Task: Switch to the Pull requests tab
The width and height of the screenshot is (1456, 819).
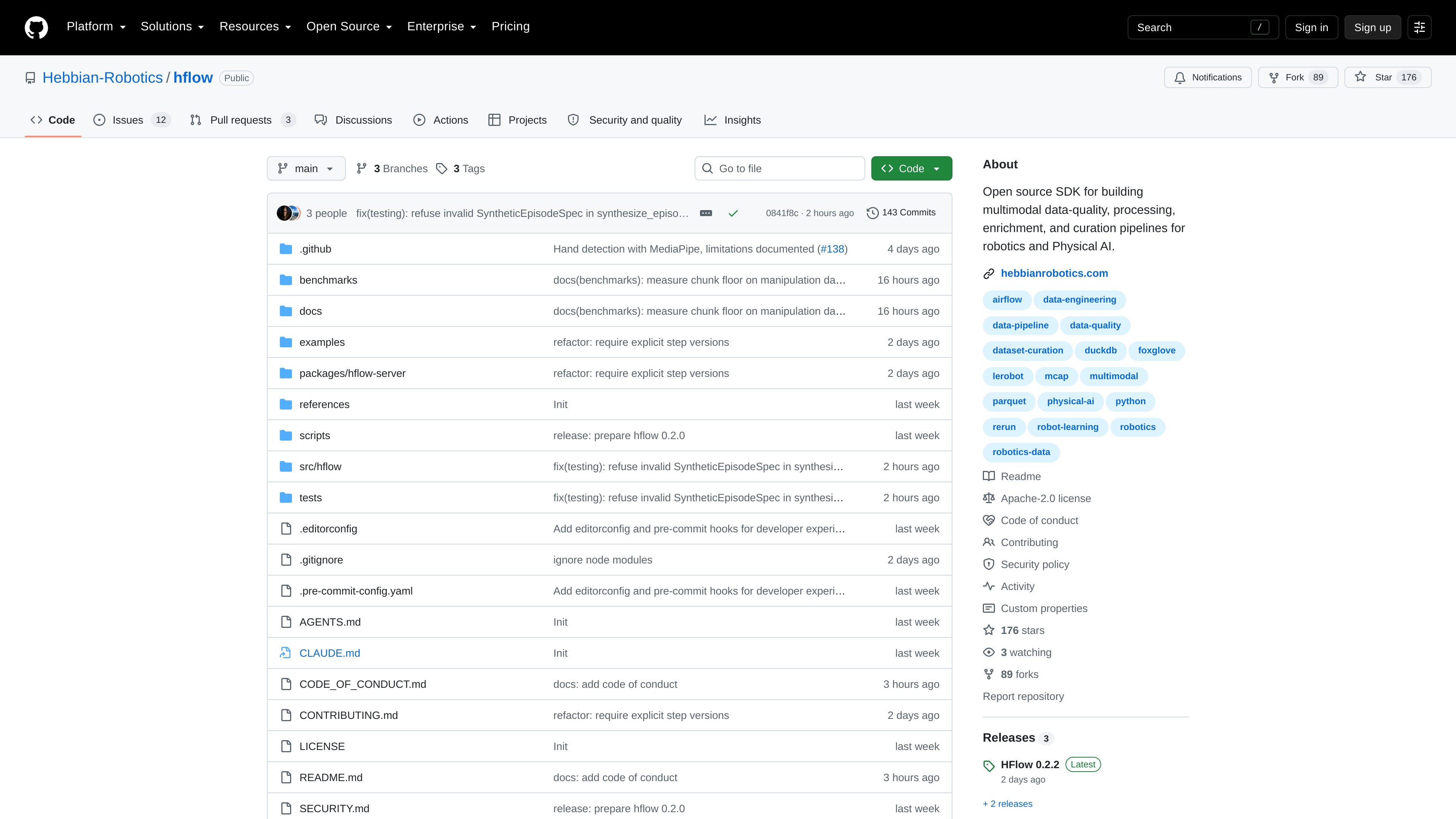Action: tap(243, 120)
